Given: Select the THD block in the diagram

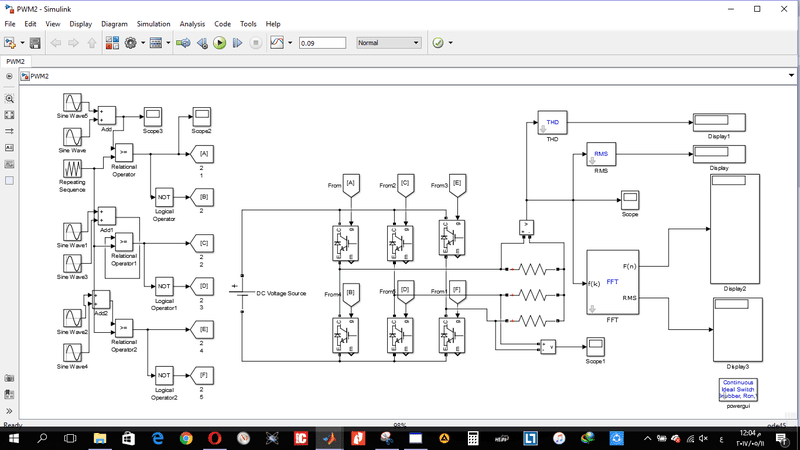Looking at the screenshot, I should [x=552, y=122].
